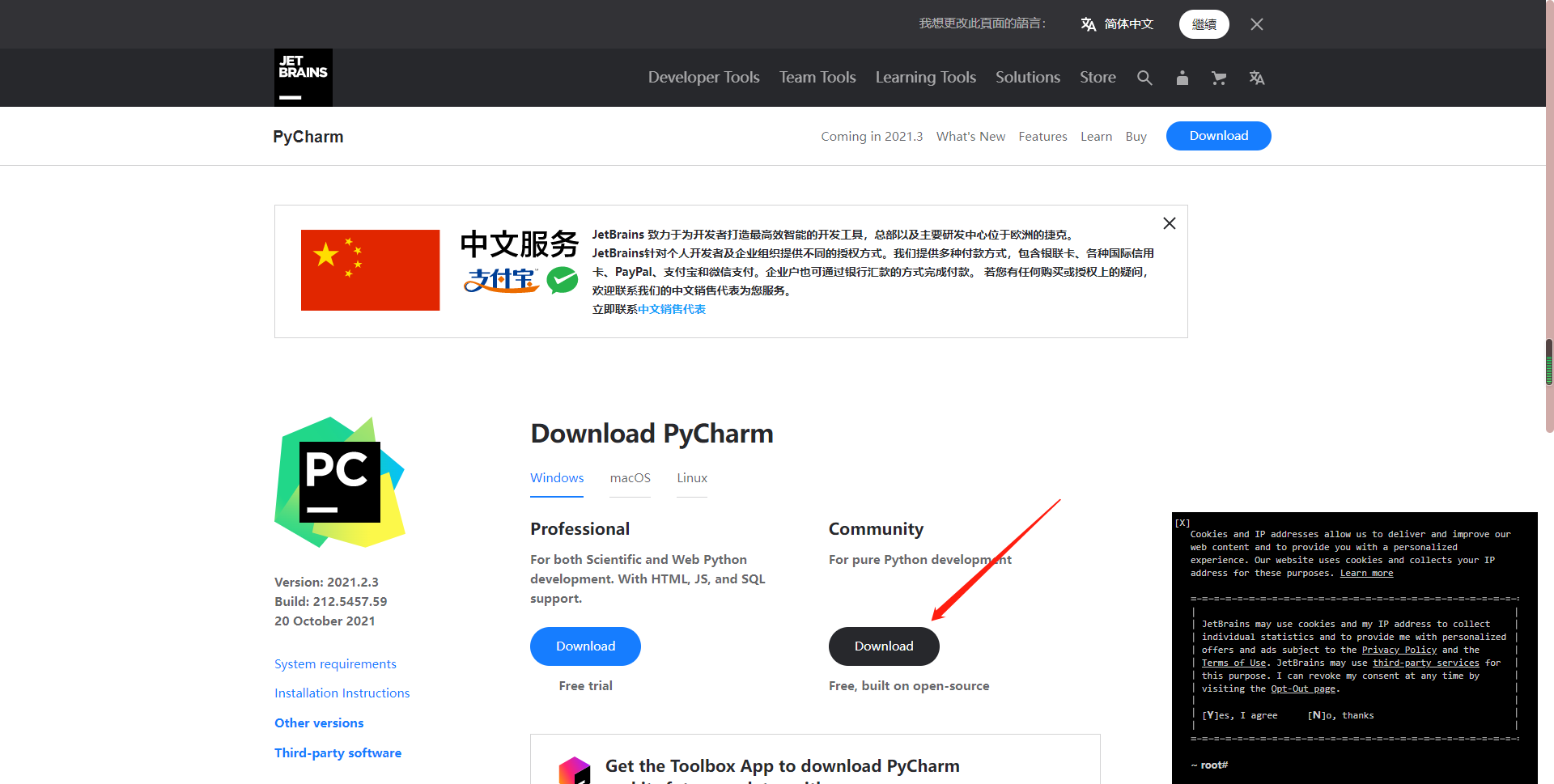Open Third-party software link

(338, 753)
